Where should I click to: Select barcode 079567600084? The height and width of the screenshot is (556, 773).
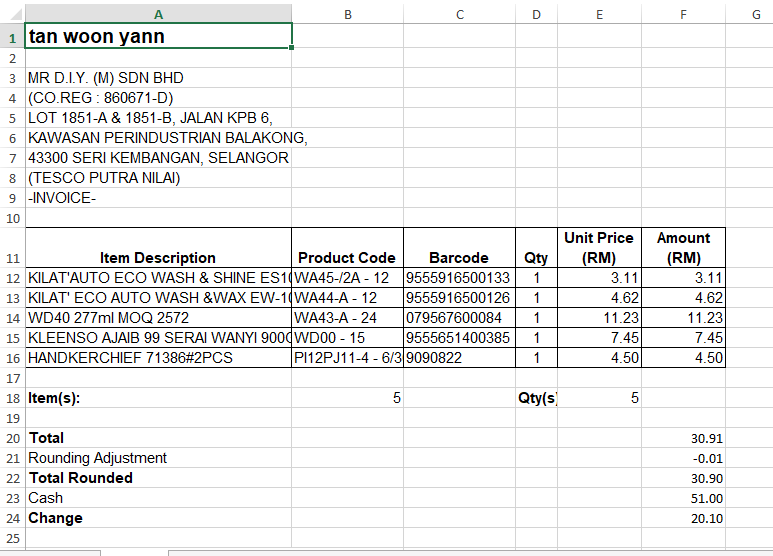[459, 318]
